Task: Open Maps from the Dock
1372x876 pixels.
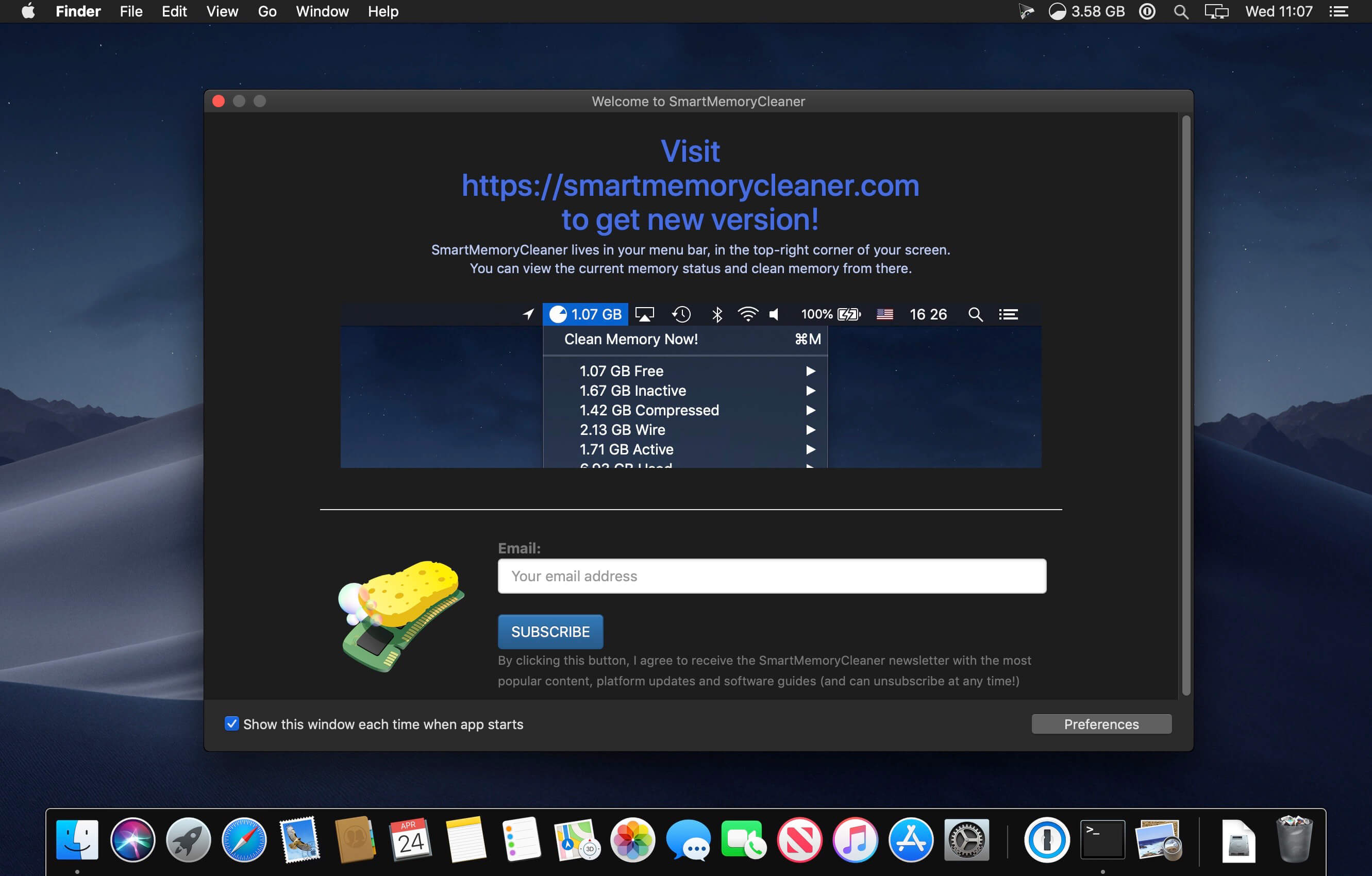Action: coord(577,839)
